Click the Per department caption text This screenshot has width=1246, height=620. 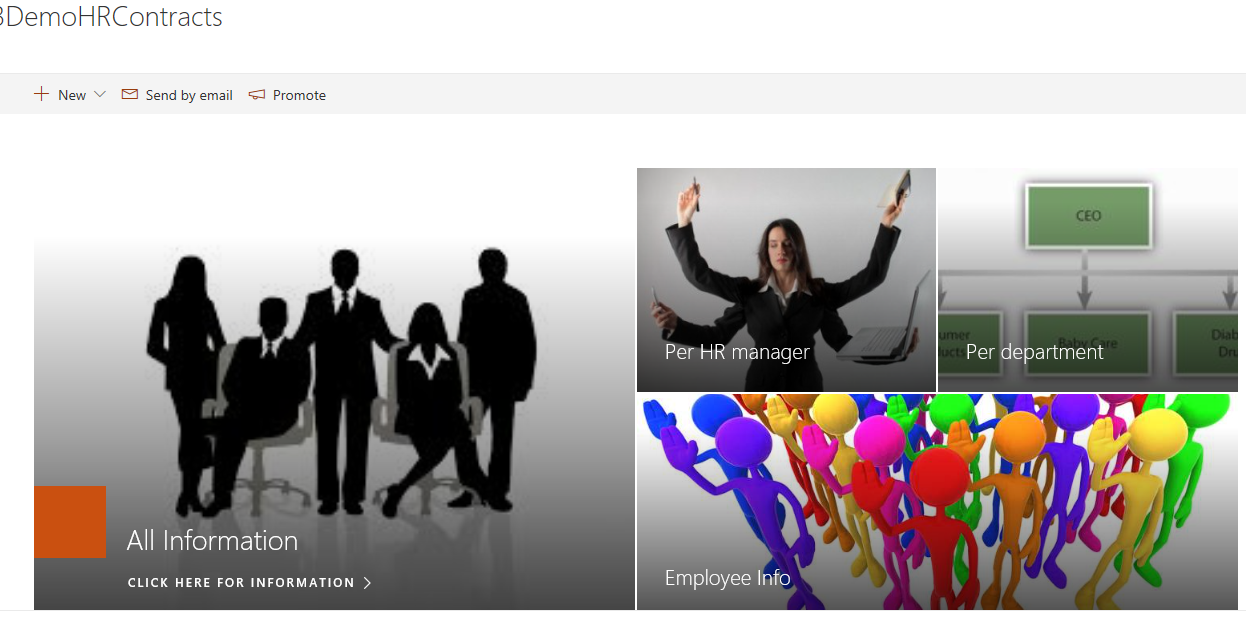pyautogui.click(x=1035, y=352)
